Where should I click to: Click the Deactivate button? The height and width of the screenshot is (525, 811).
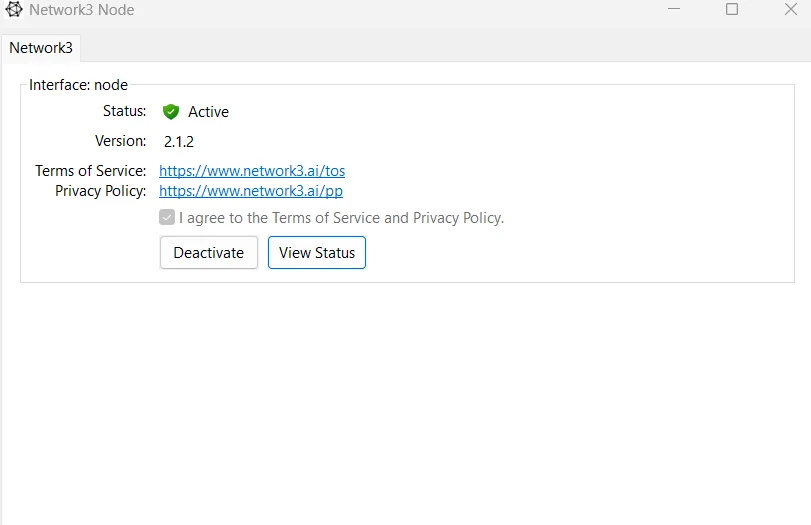(209, 252)
